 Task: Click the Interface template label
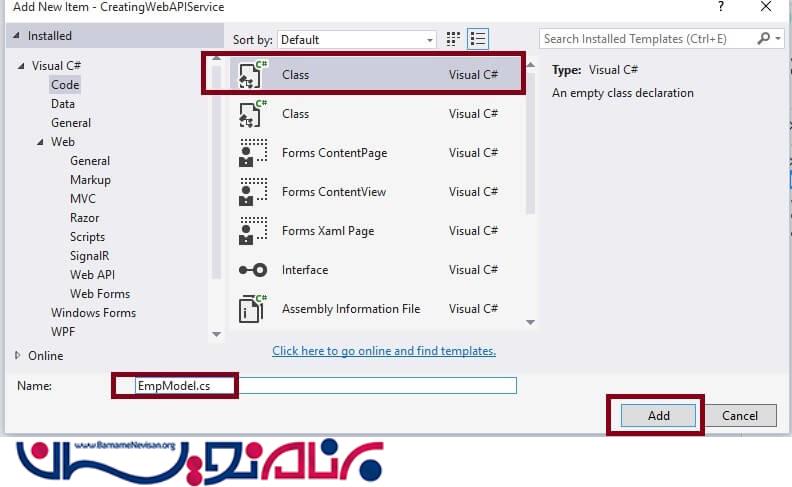[x=305, y=270]
